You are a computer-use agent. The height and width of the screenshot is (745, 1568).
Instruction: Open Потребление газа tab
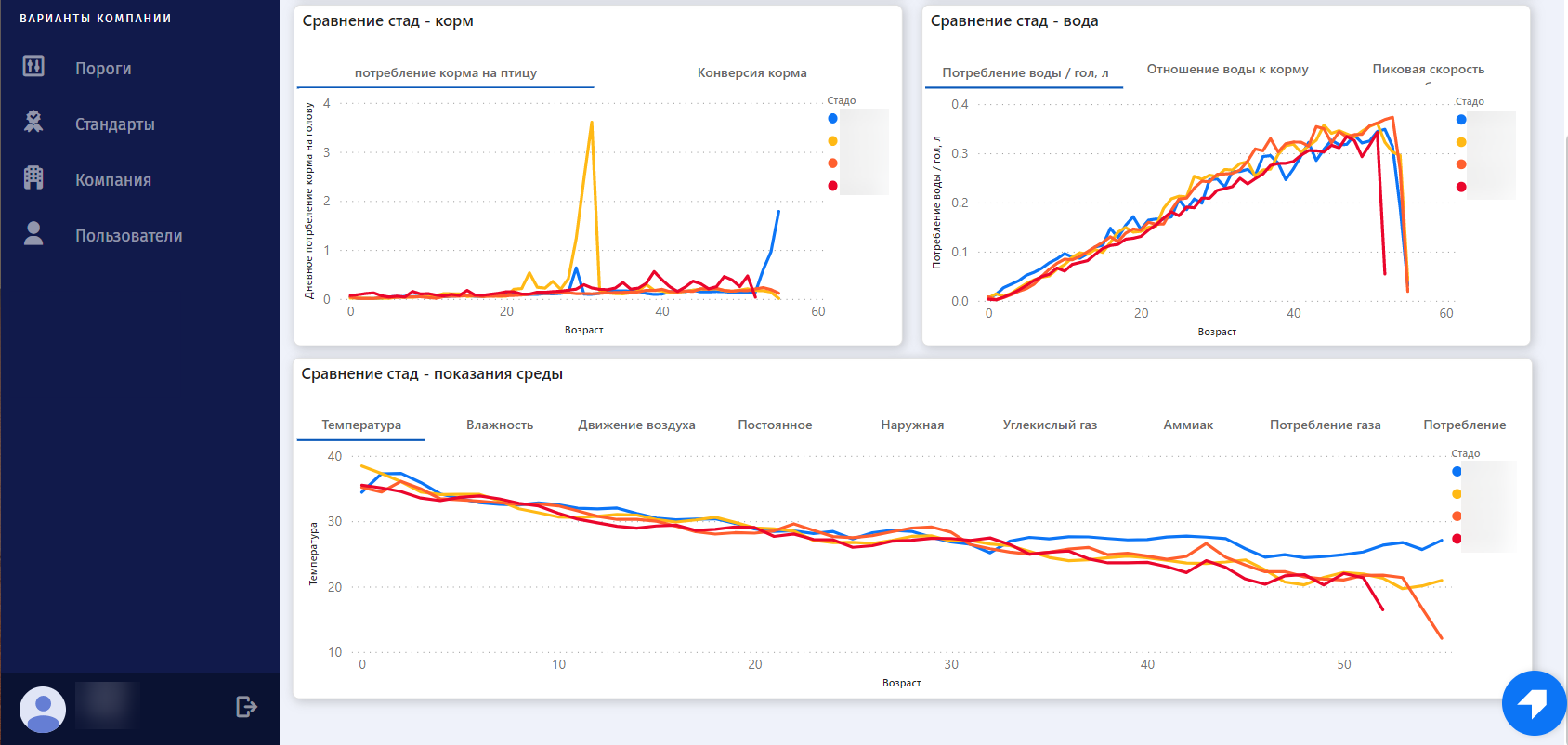[1326, 425]
